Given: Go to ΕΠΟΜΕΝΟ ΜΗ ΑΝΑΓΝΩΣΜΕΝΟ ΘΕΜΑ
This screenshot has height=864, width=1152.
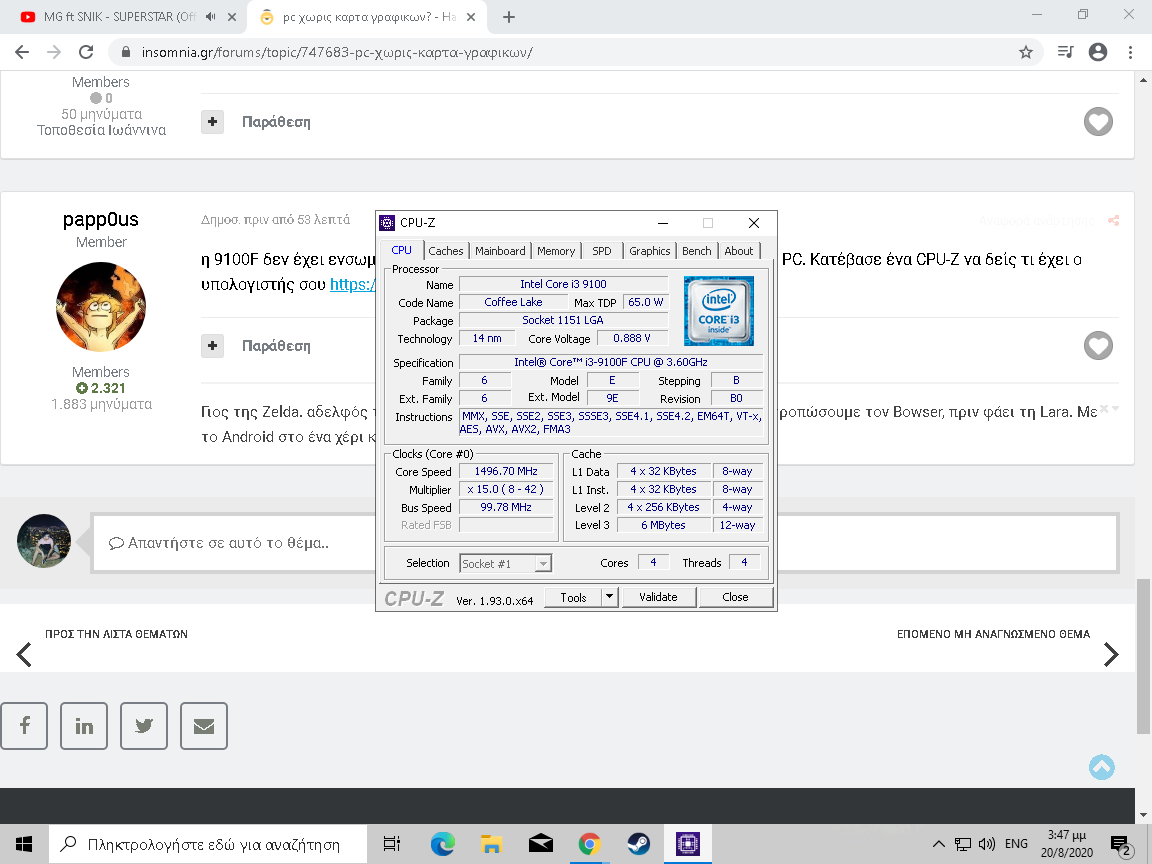Looking at the screenshot, I should click(x=993, y=634).
